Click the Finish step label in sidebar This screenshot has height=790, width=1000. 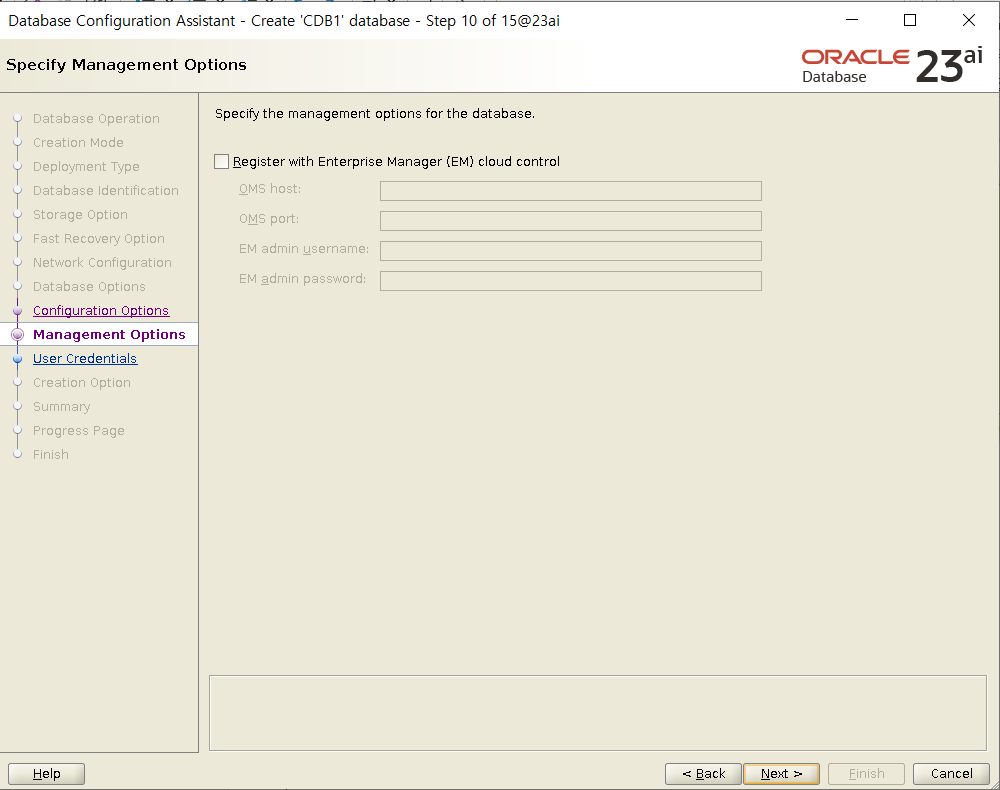point(51,455)
